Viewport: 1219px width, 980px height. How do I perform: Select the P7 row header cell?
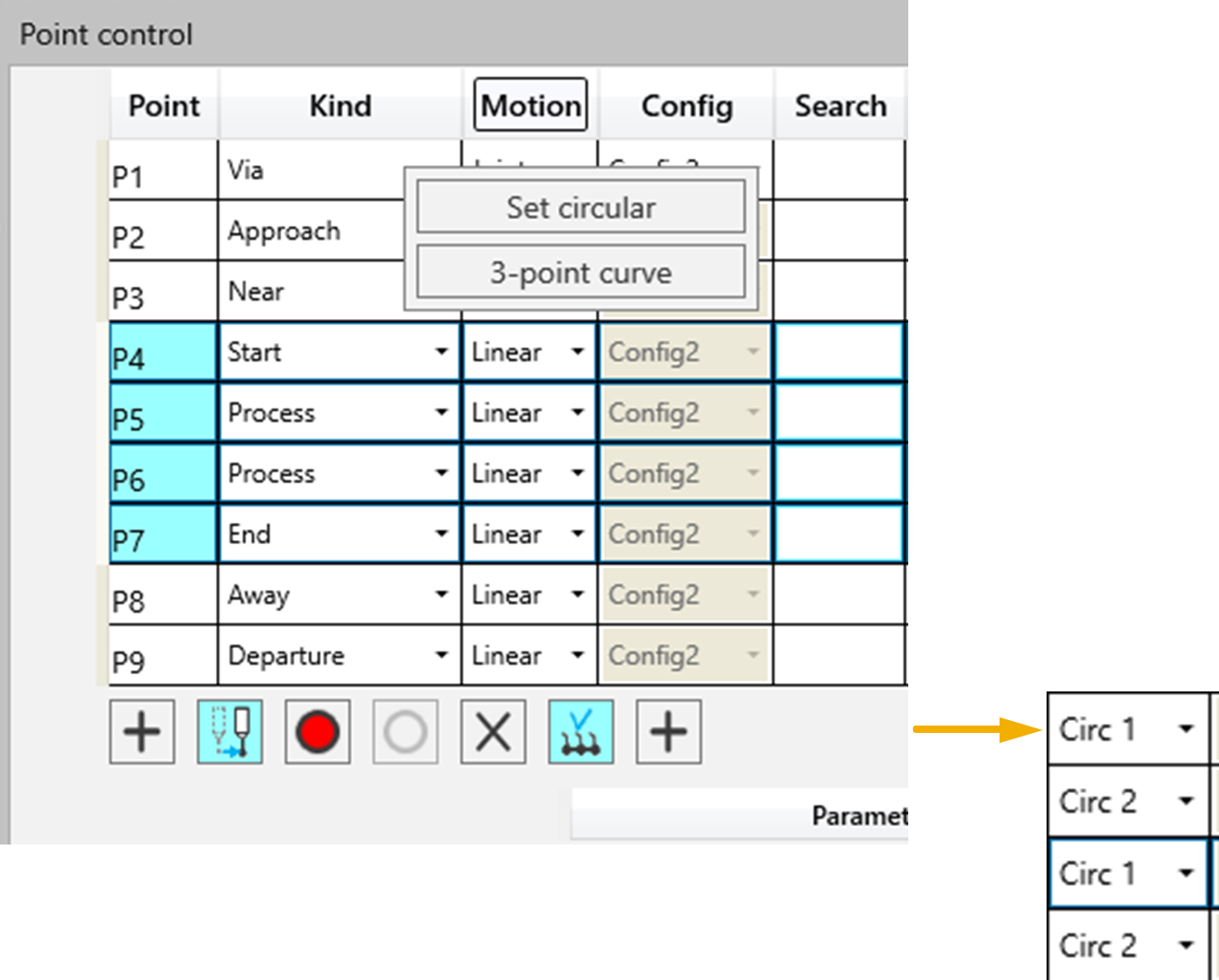pos(162,534)
